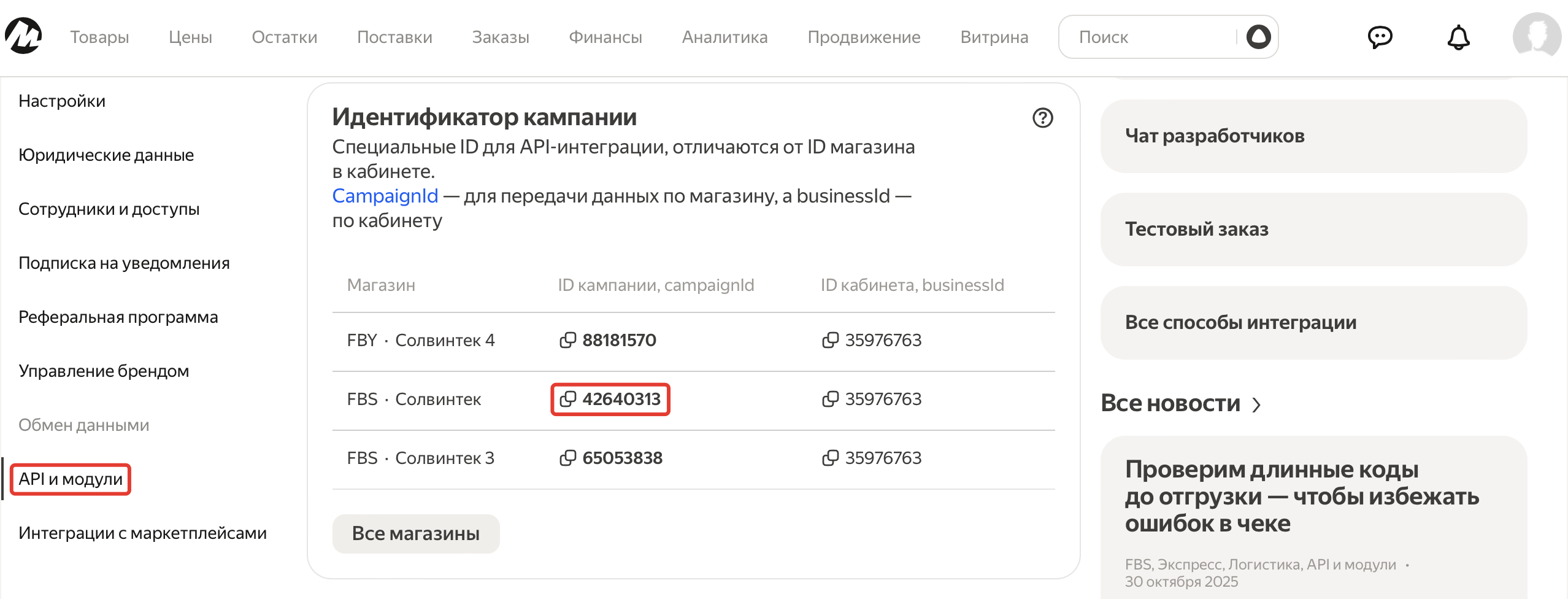
Task: Click the Alice assistant icon in search
Action: 1258,37
